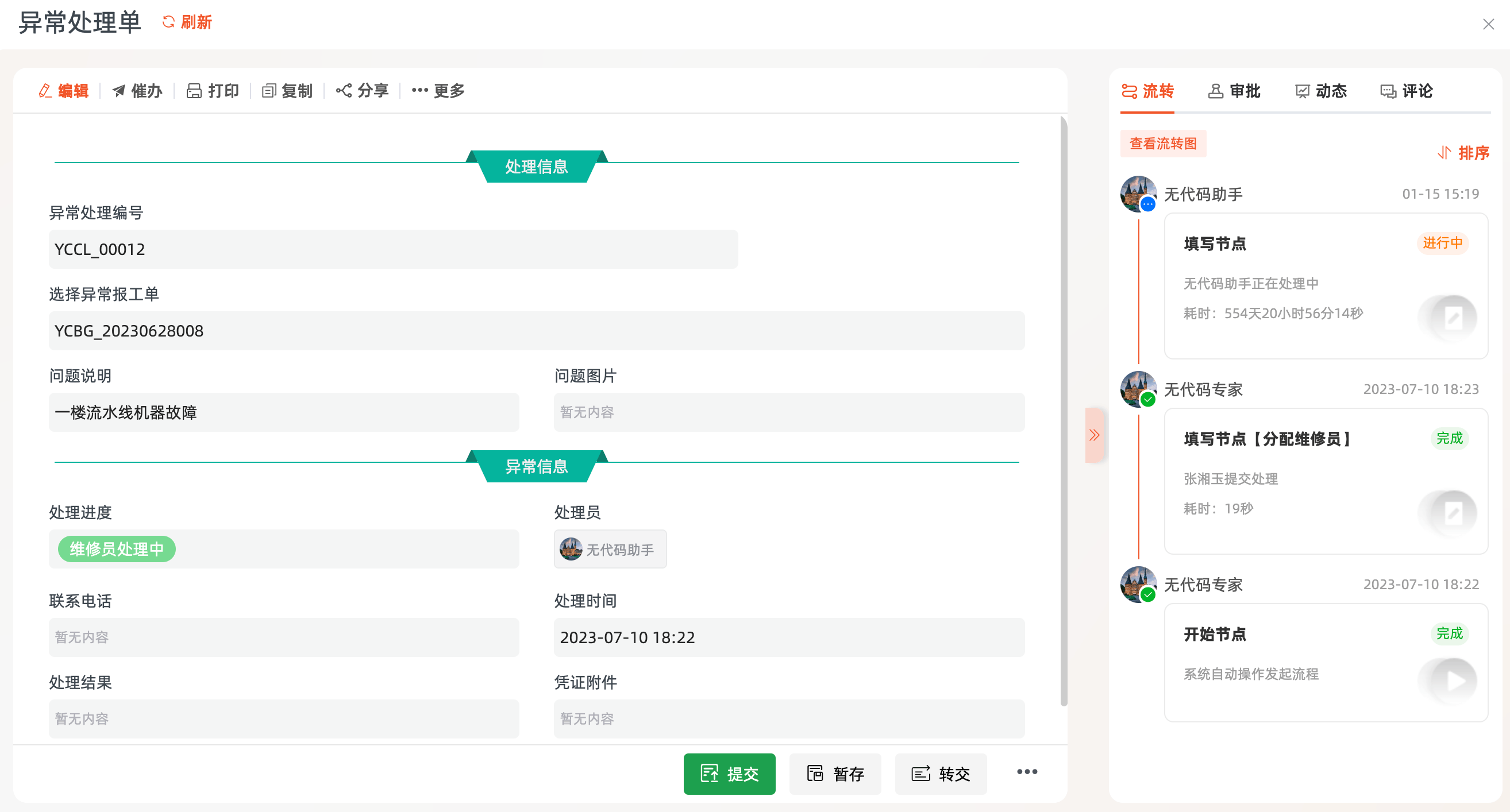
Task: Collapse right panel with double-chevron handle
Action: (1094, 435)
